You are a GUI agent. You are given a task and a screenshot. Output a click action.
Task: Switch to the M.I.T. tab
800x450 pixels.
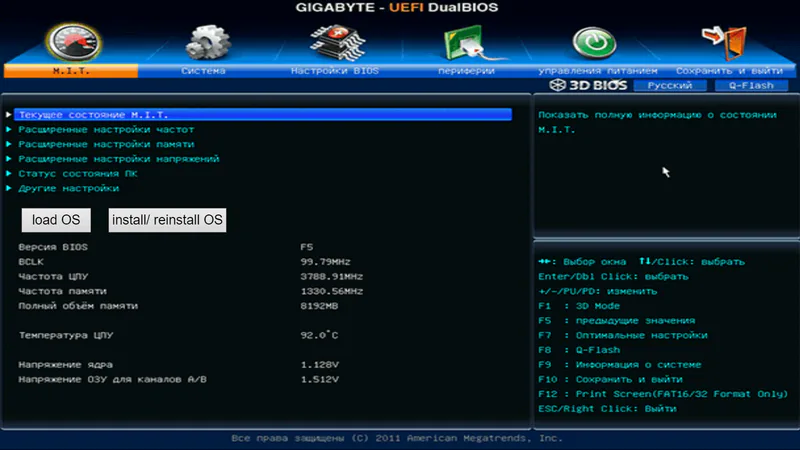[x=71, y=71]
